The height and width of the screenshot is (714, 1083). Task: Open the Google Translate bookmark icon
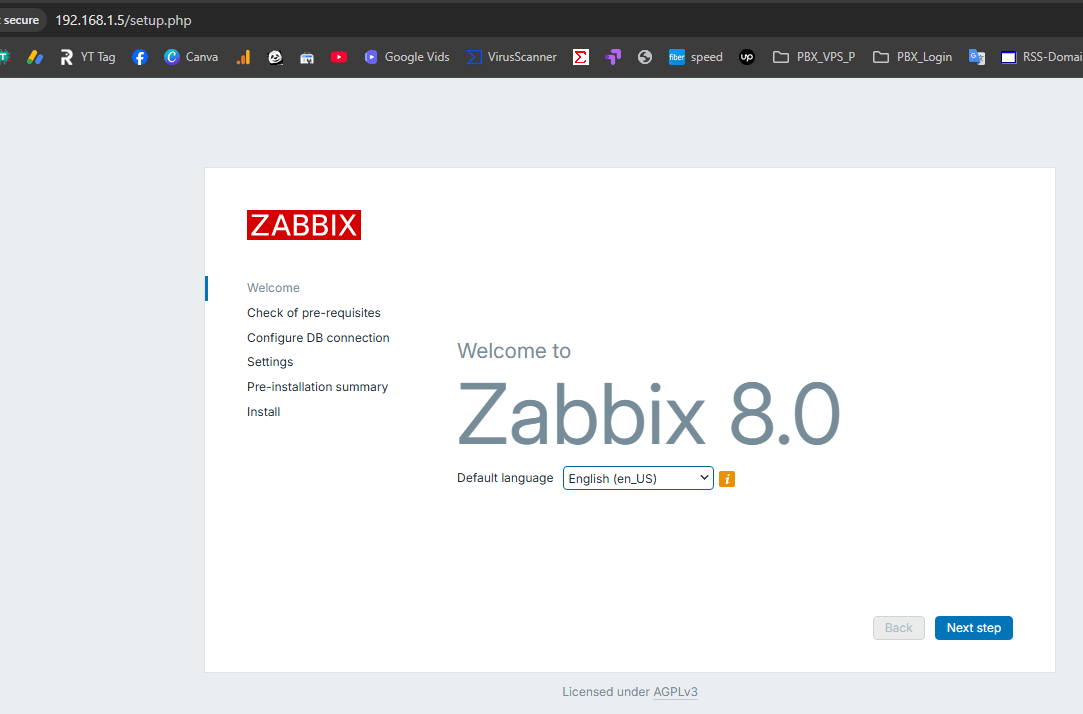pyautogui.click(x=977, y=57)
